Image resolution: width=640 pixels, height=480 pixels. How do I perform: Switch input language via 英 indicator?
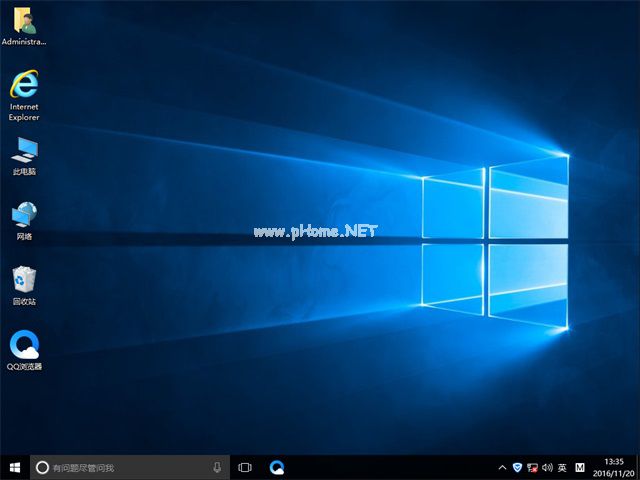coord(562,467)
